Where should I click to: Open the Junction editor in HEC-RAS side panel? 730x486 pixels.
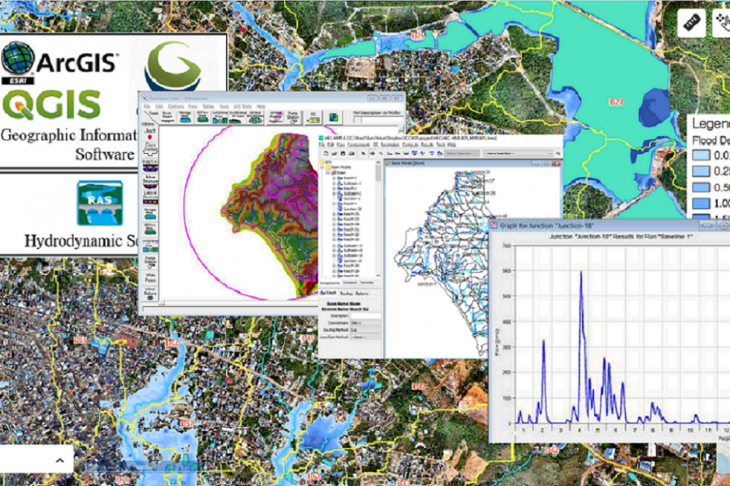pos(150,134)
